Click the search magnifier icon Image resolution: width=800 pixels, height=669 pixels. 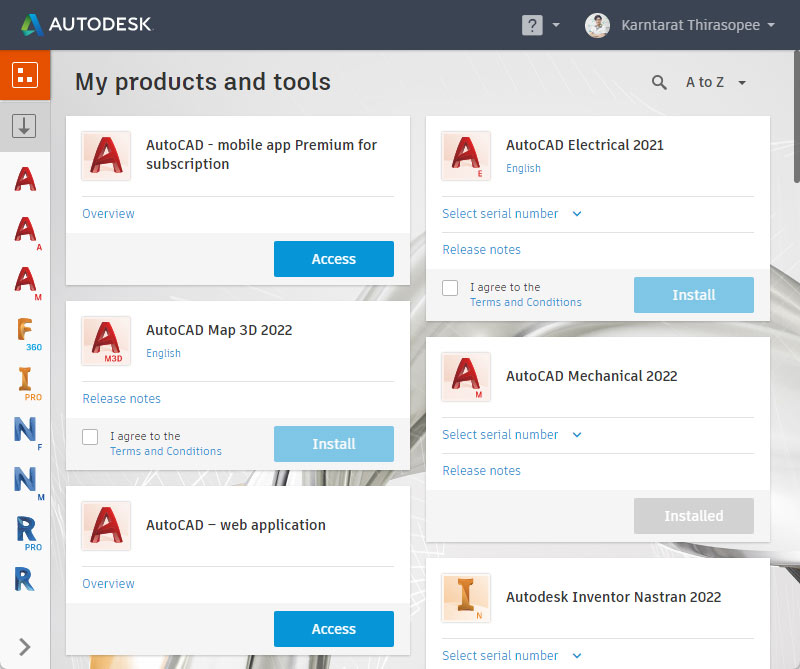[659, 82]
